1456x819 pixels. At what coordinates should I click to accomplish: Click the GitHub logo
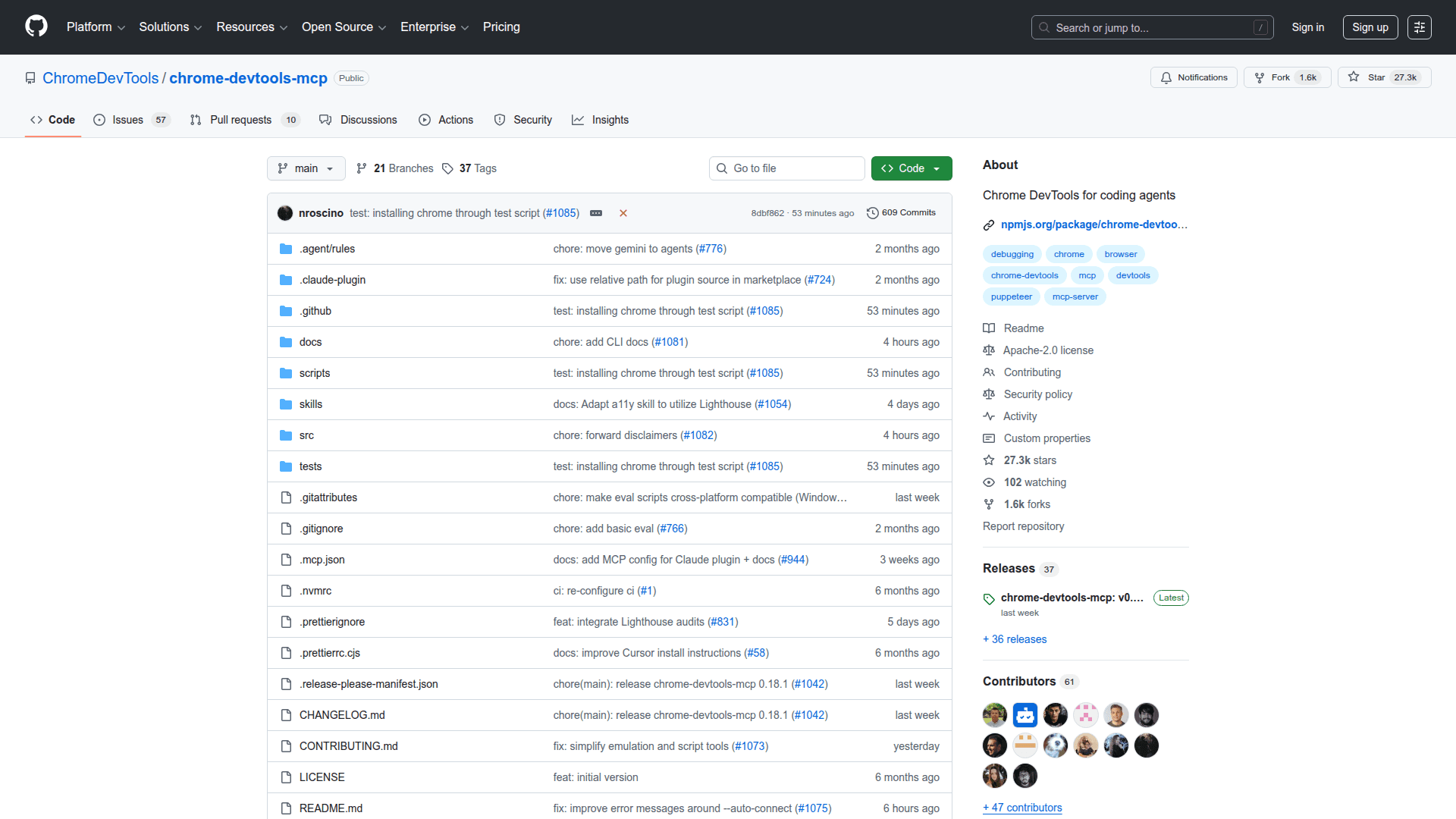pyautogui.click(x=35, y=27)
